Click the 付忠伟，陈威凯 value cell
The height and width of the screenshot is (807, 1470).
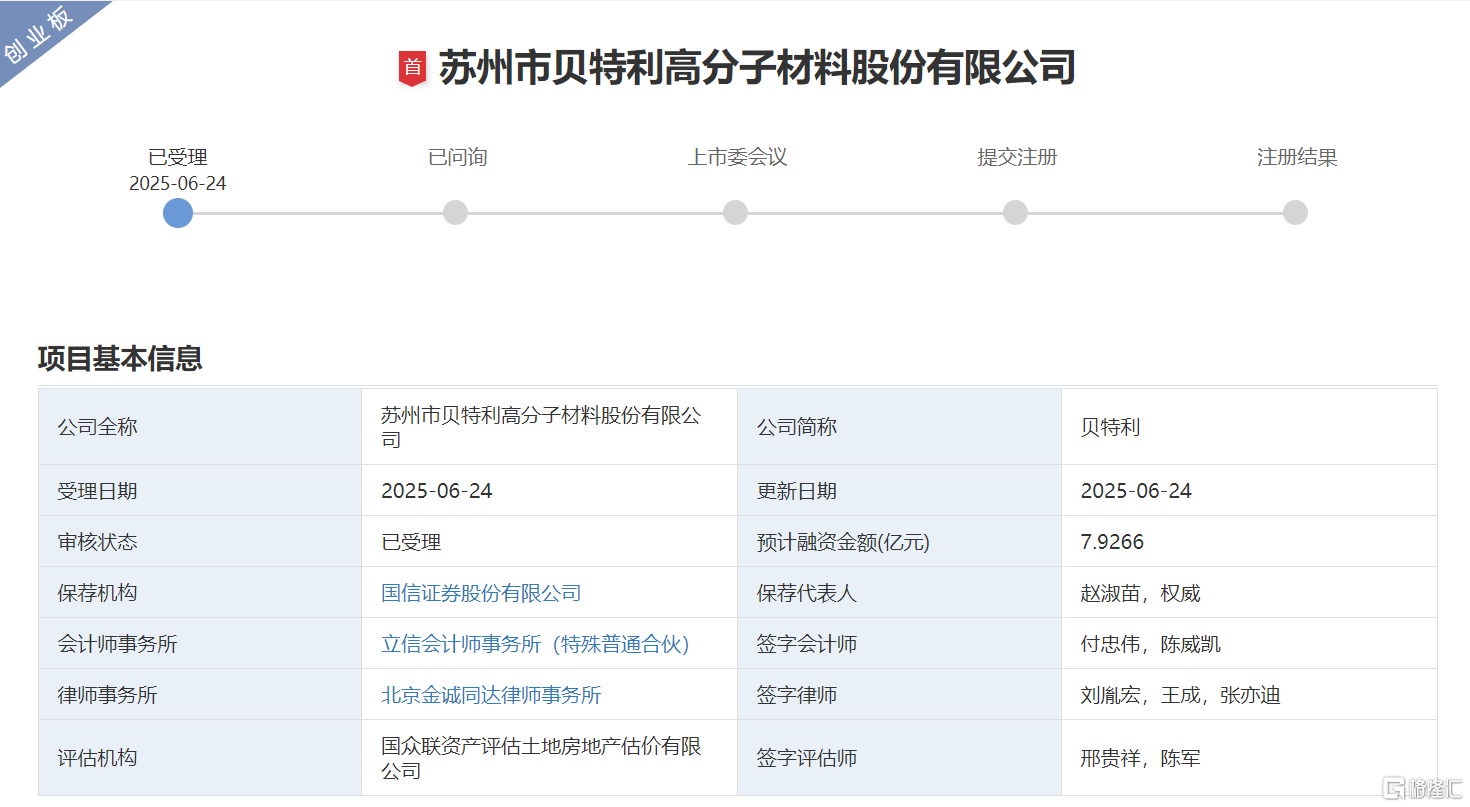click(x=1249, y=644)
